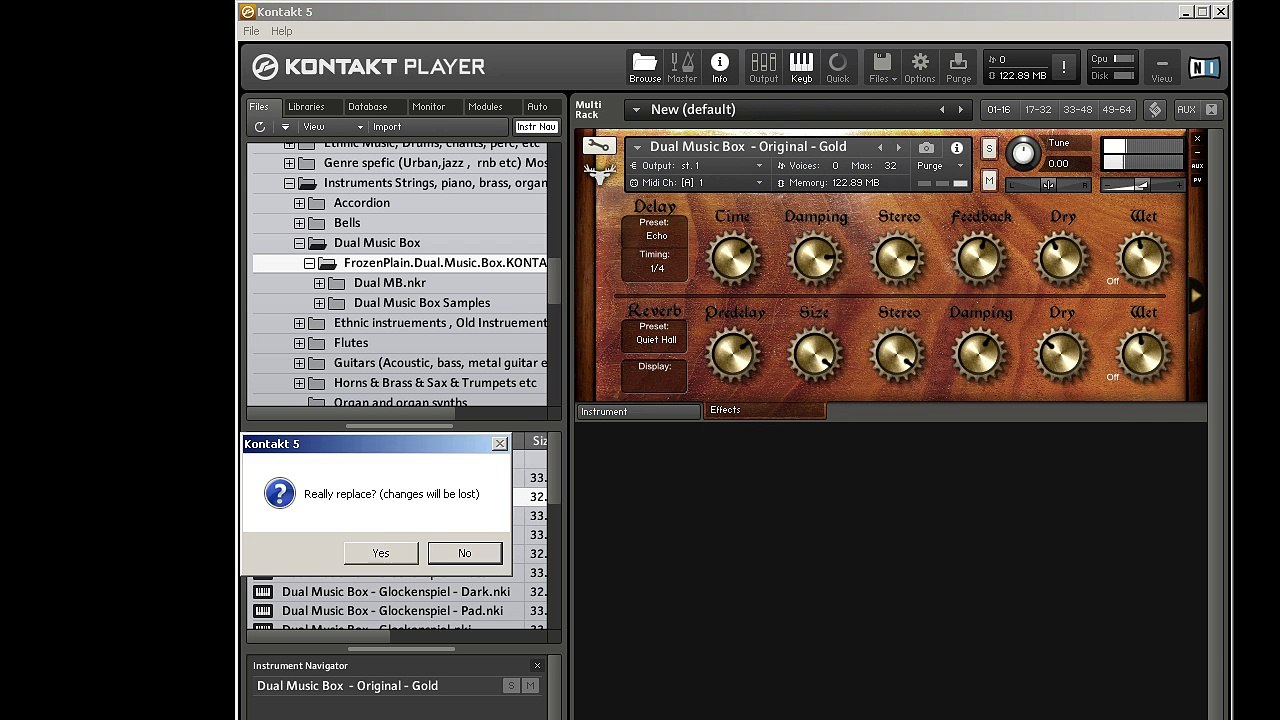Close the Instrument Navigator pane
The width and height of the screenshot is (1280, 720).
[x=537, y=665]
